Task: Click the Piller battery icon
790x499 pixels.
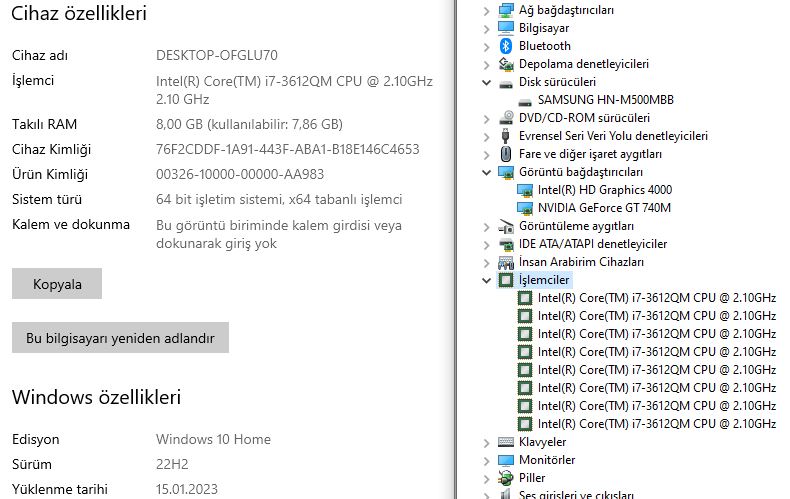Action: pyautogui.click(x=506, y=478)
